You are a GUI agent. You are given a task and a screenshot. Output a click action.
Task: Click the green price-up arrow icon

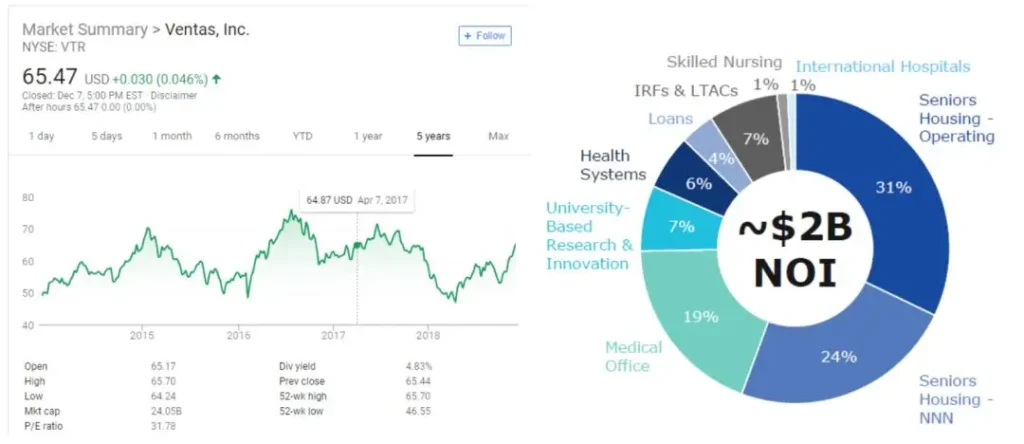[217, 78]
